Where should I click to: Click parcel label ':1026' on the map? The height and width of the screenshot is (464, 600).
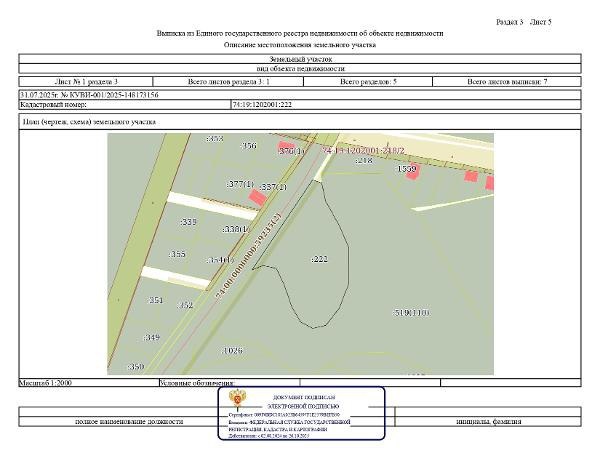(232, 350)
